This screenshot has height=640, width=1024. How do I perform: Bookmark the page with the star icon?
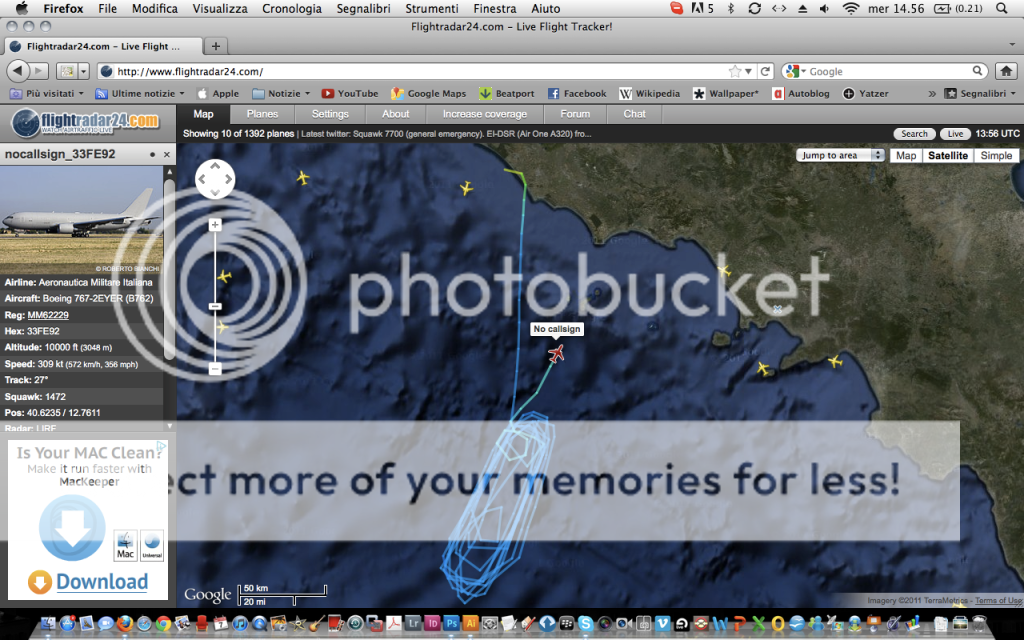coord(736,71)
